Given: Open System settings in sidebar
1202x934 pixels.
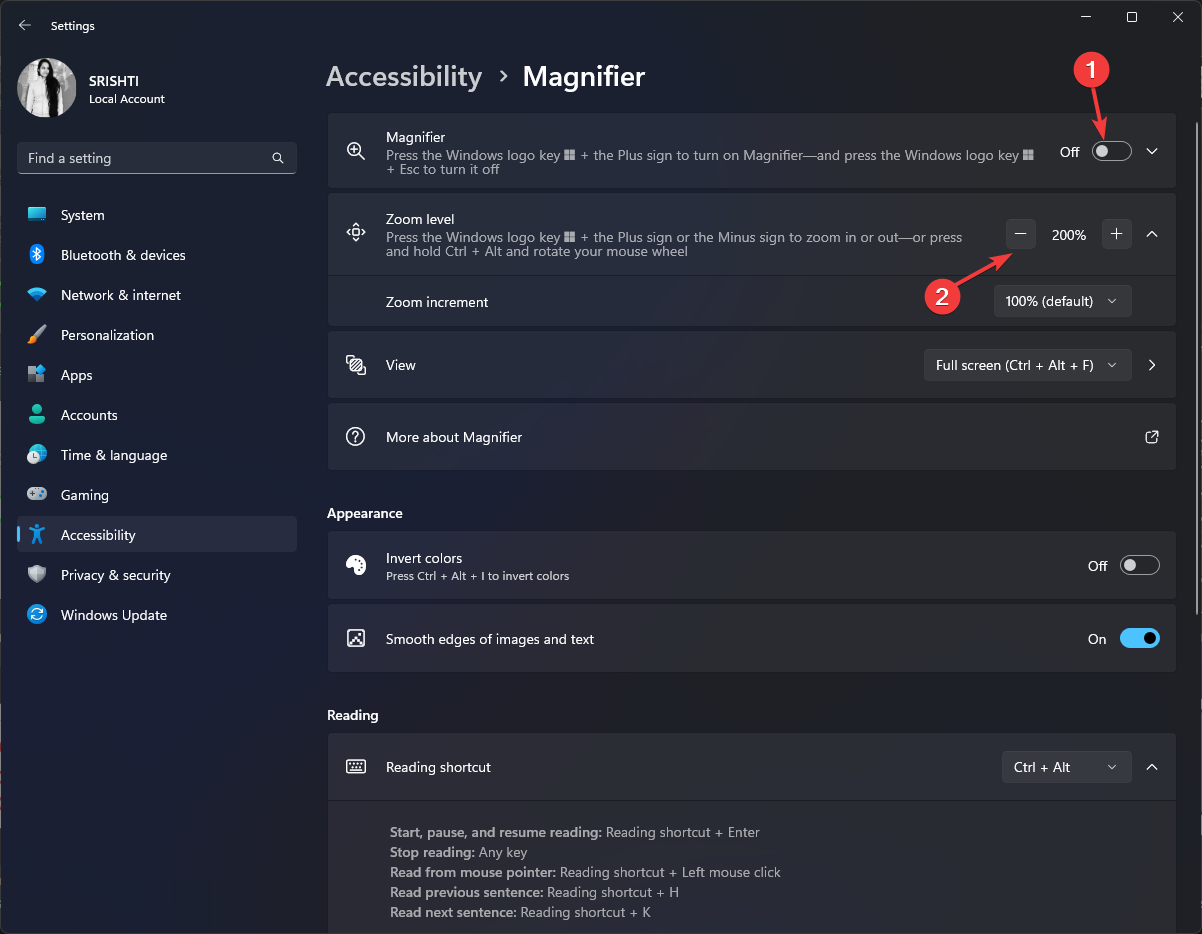Looking at the screenshot, I should tap(157, 215).
